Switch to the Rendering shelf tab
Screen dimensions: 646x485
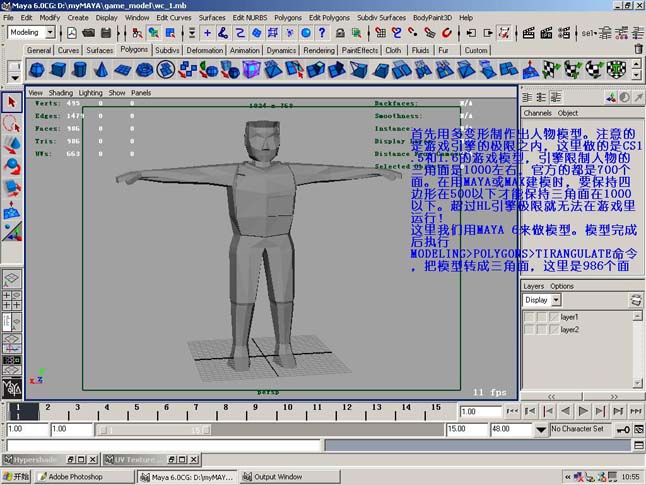click(x=319, y=50)
